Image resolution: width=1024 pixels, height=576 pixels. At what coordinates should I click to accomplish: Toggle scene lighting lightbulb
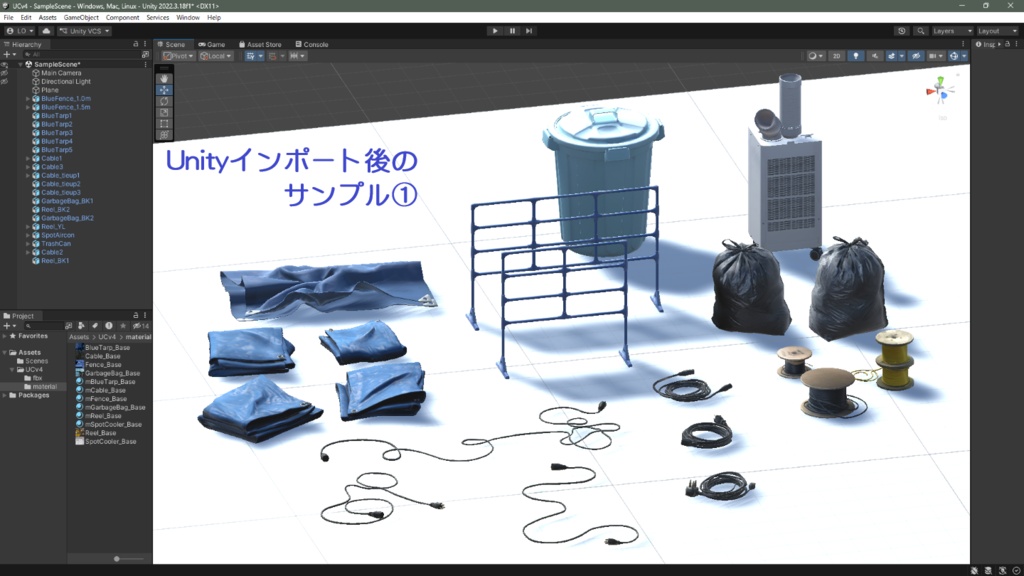(856, 56)
